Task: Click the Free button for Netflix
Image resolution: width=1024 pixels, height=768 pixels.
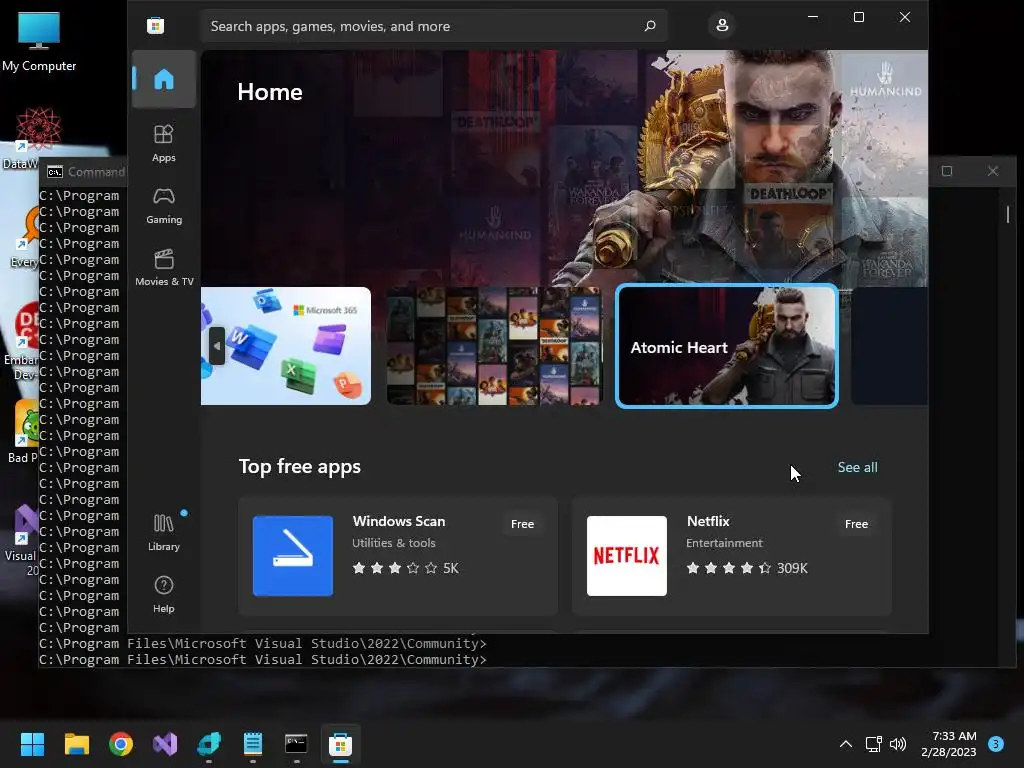Action: pos(856,524)
